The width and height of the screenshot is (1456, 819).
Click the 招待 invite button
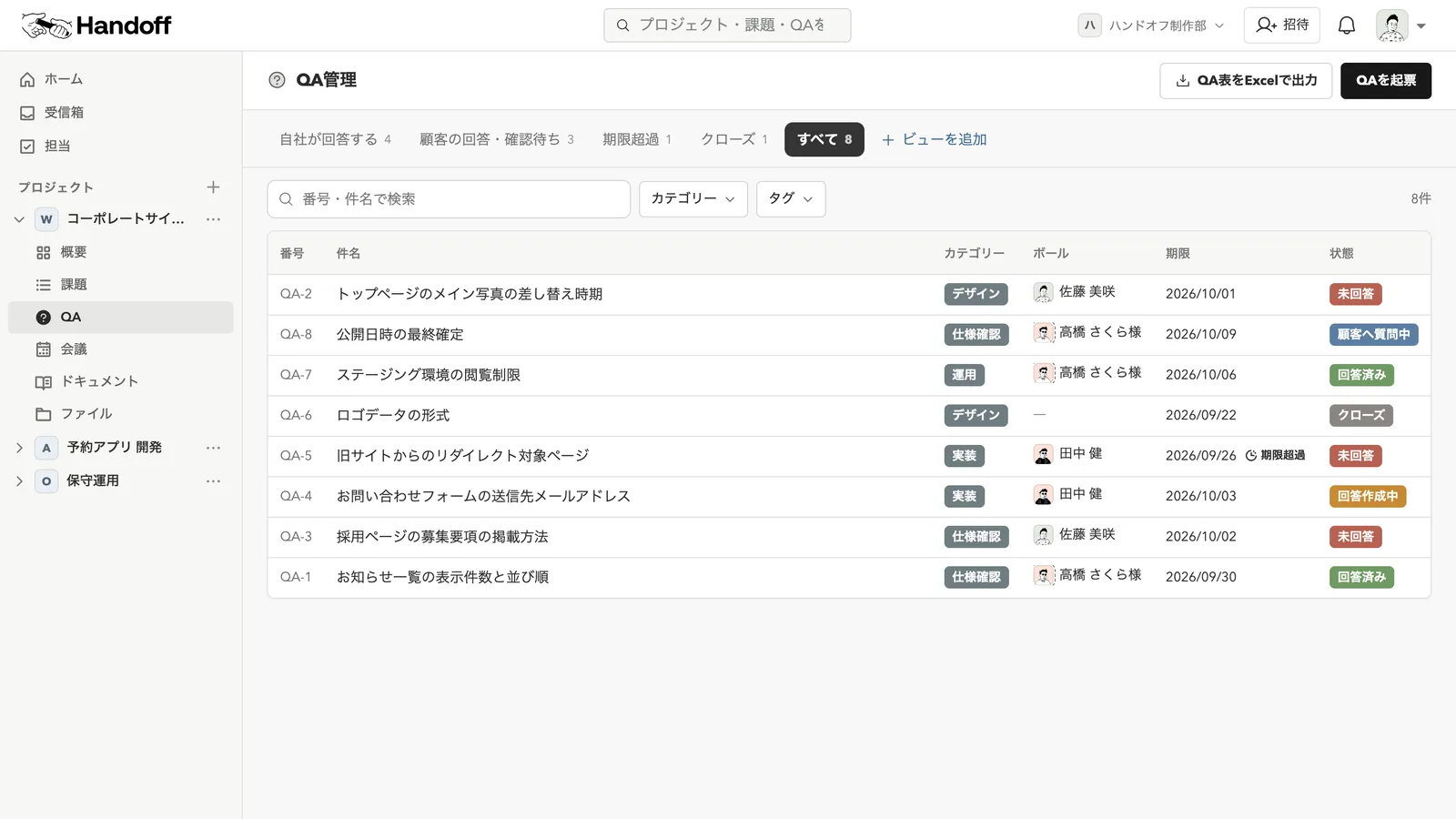click(x=1282, y=25)
